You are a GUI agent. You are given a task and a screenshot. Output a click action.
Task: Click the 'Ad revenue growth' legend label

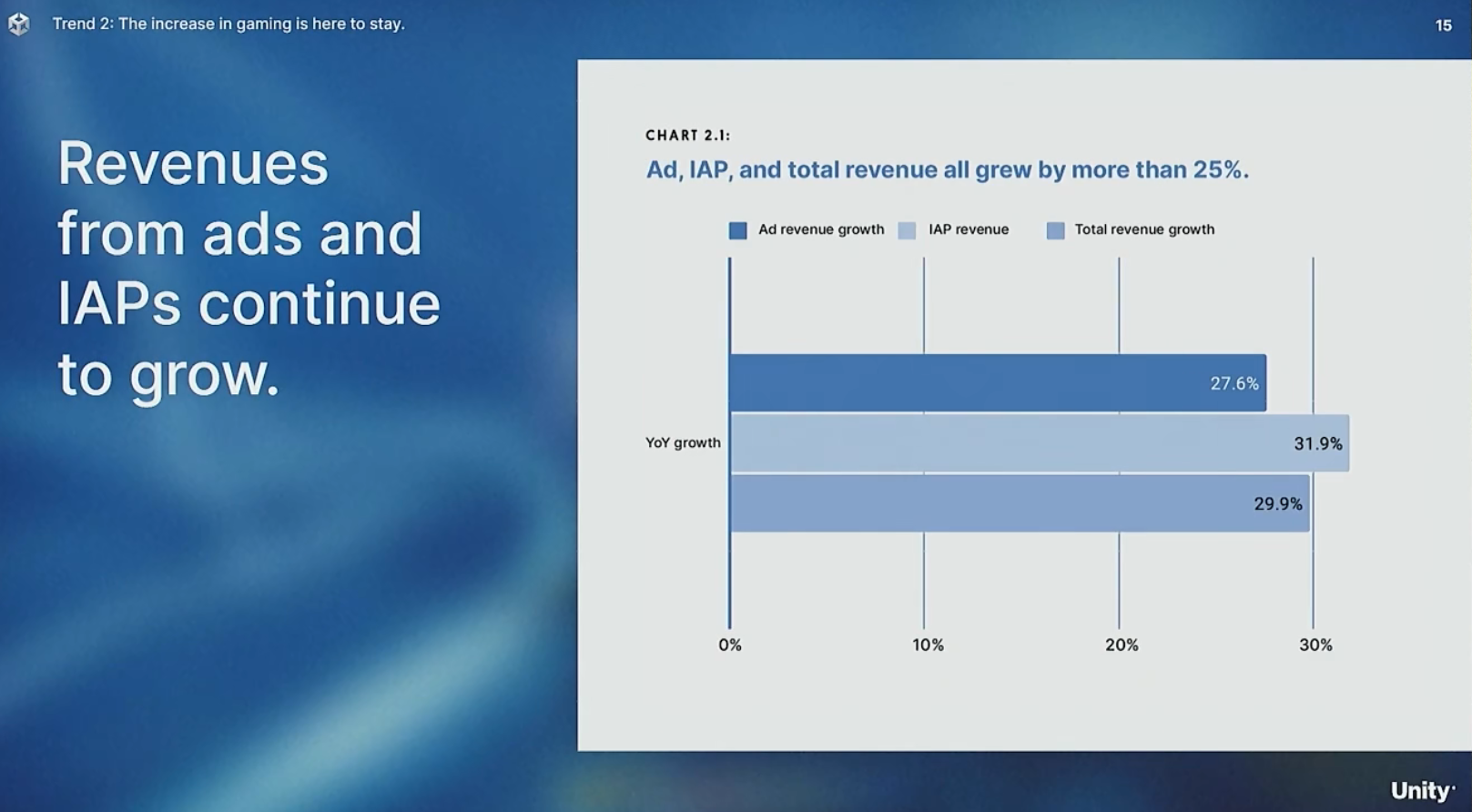(x=821, y=229)
